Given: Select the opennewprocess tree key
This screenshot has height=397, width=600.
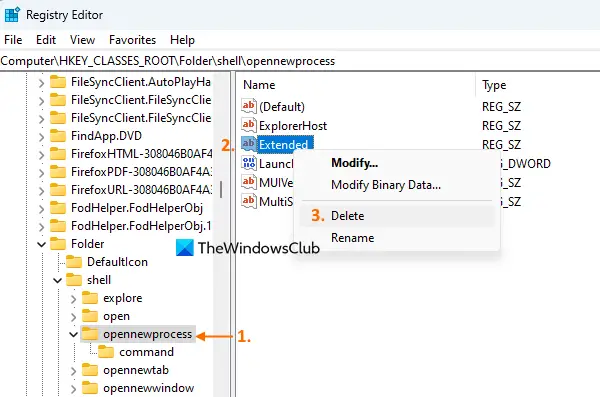Looking at the screenshot, I should 147,334.
